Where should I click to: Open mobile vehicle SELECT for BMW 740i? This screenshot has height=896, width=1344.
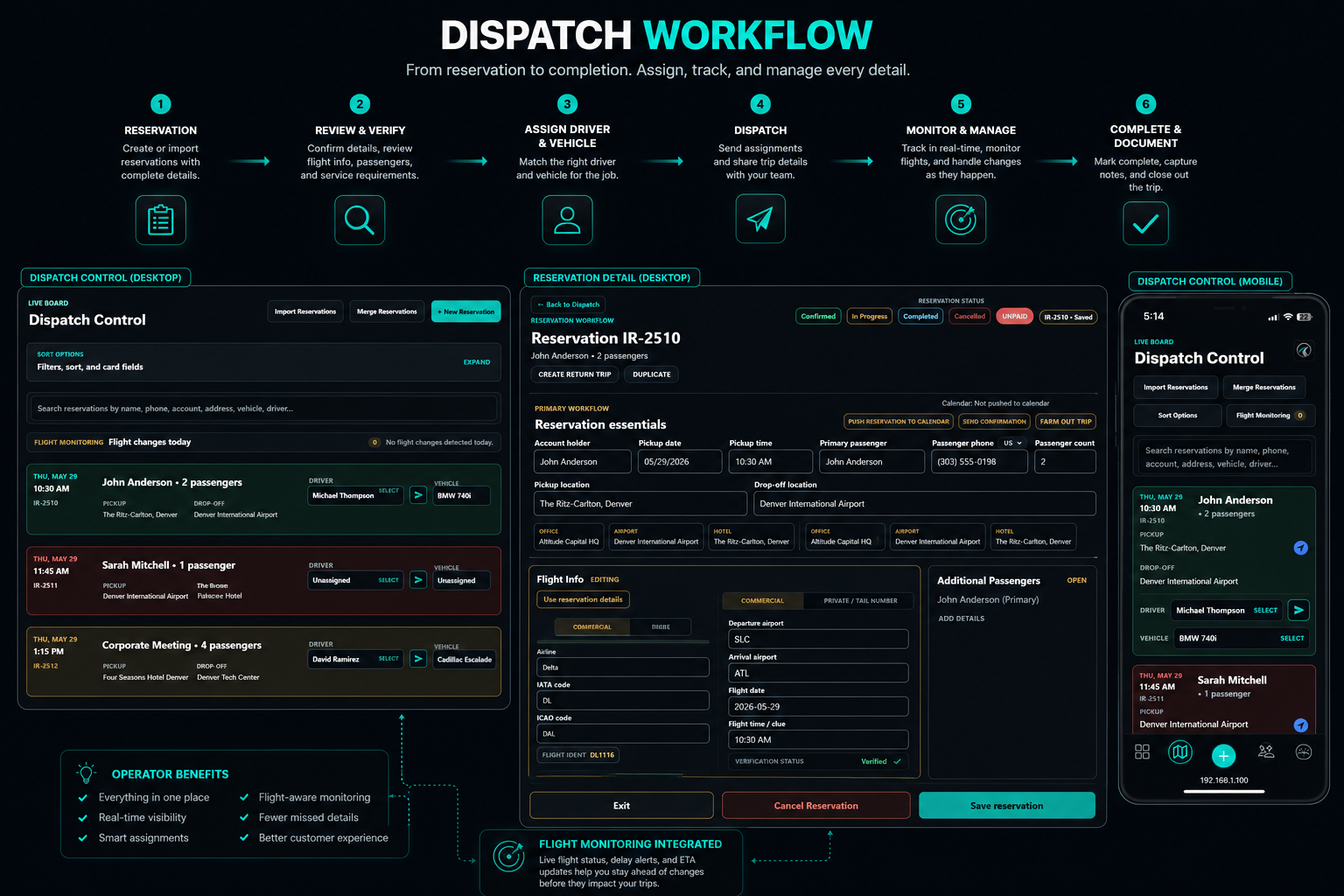click(1291, 639)
